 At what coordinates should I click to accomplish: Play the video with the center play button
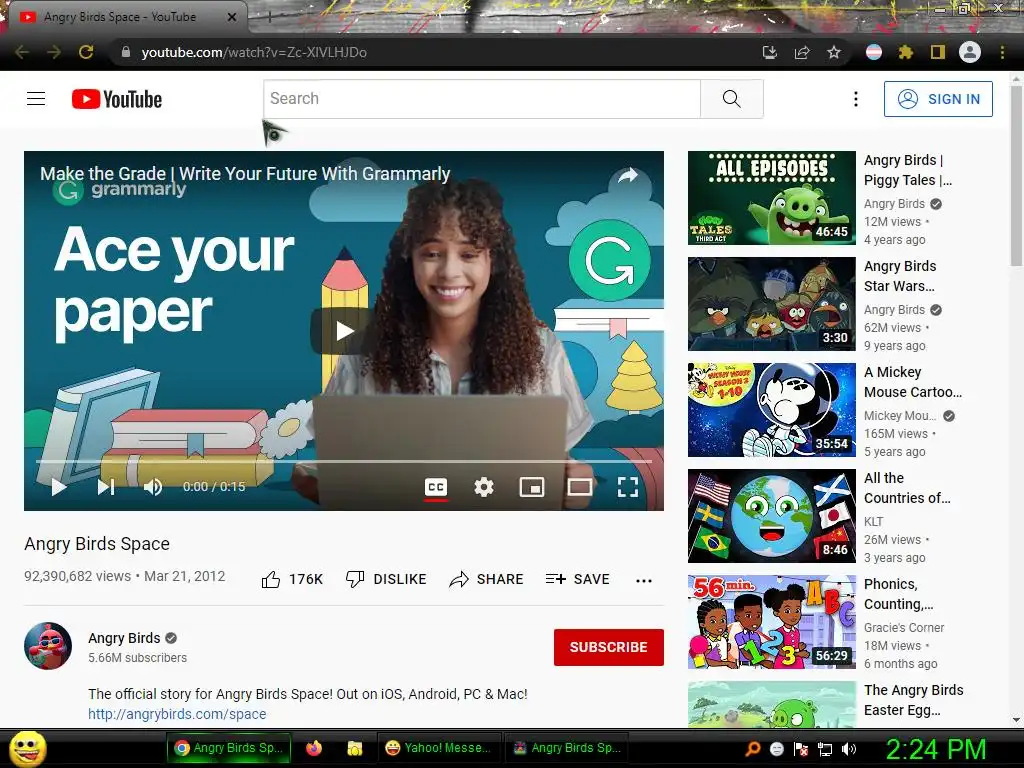click(x=344, y=331)
